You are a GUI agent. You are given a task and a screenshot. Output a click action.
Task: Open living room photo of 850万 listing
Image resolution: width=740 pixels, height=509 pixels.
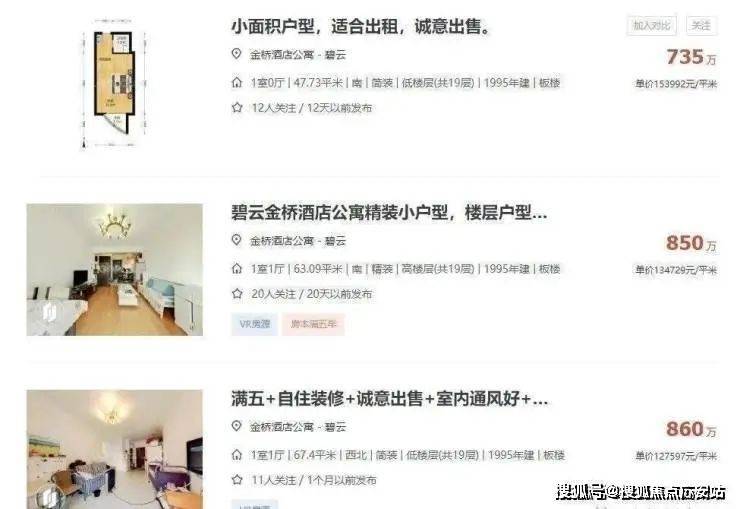pyautogui.click(x=115, y=270)
